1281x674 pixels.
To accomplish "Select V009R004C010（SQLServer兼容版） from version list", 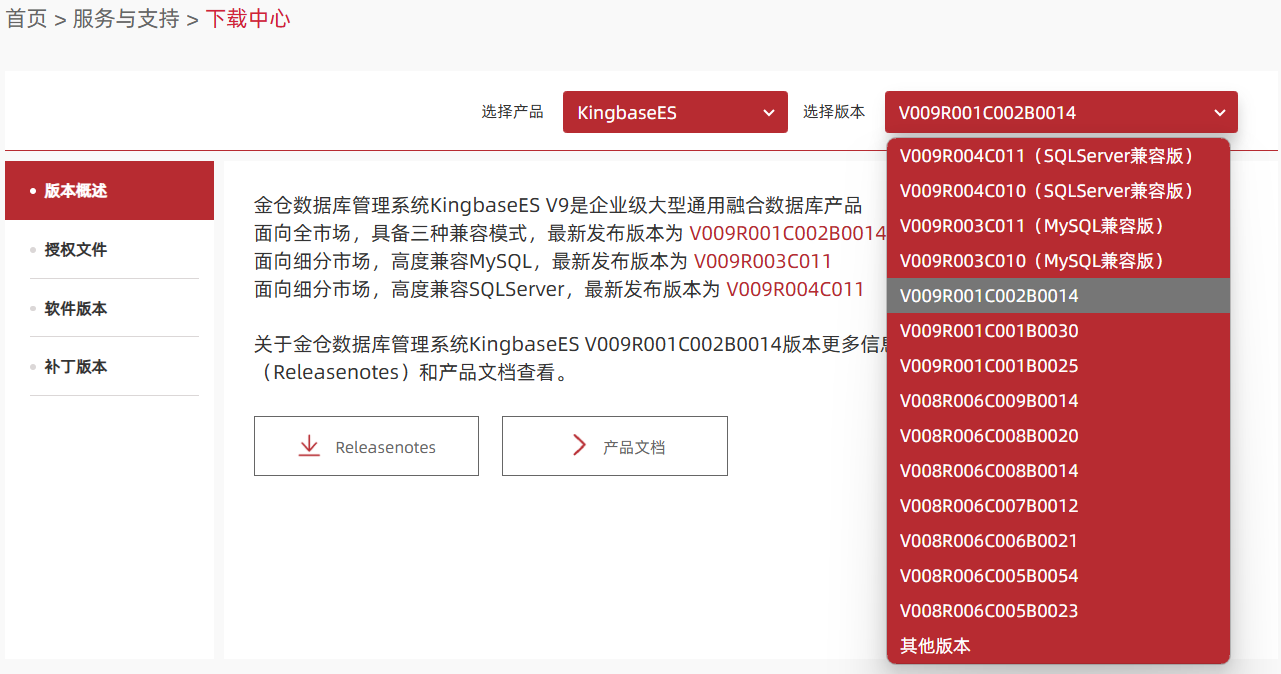I will 1058,191.
